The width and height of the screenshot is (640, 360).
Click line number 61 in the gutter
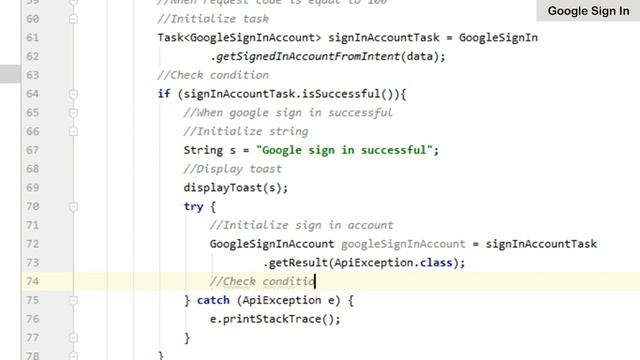tap(32, 38)
